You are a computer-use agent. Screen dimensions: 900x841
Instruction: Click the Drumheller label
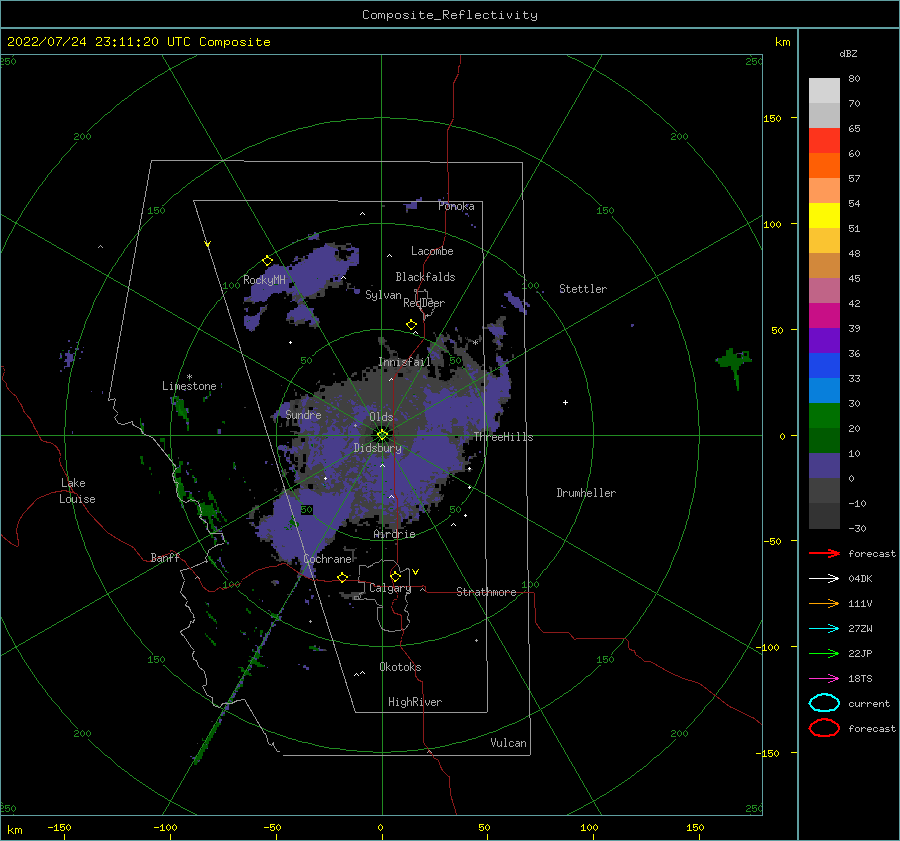(586, 493)
